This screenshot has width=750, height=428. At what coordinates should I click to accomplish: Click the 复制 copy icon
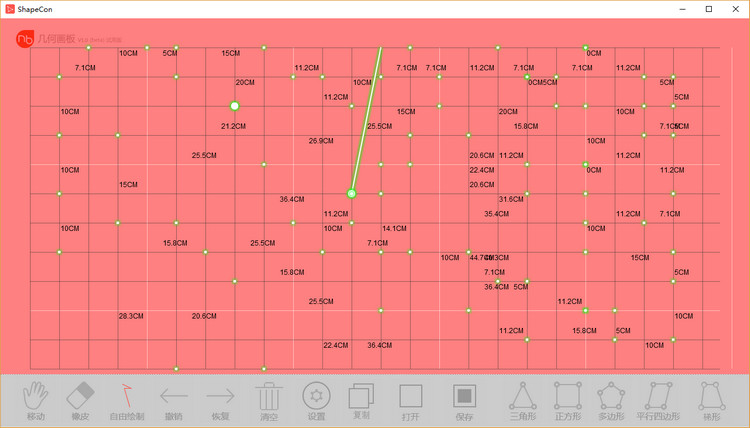point(362,401)
